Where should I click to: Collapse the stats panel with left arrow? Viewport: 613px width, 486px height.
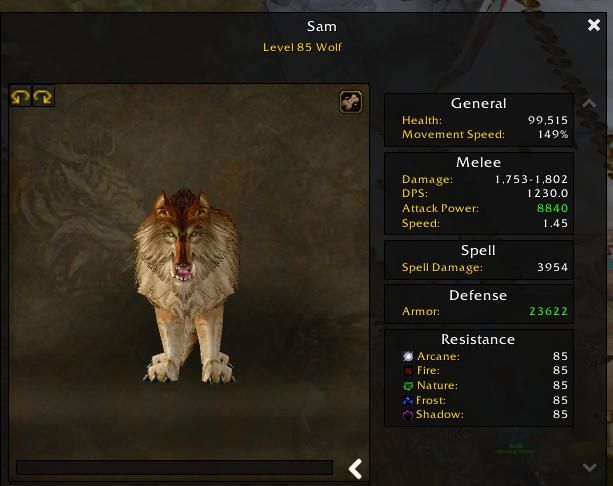click(x=355, y=468)
